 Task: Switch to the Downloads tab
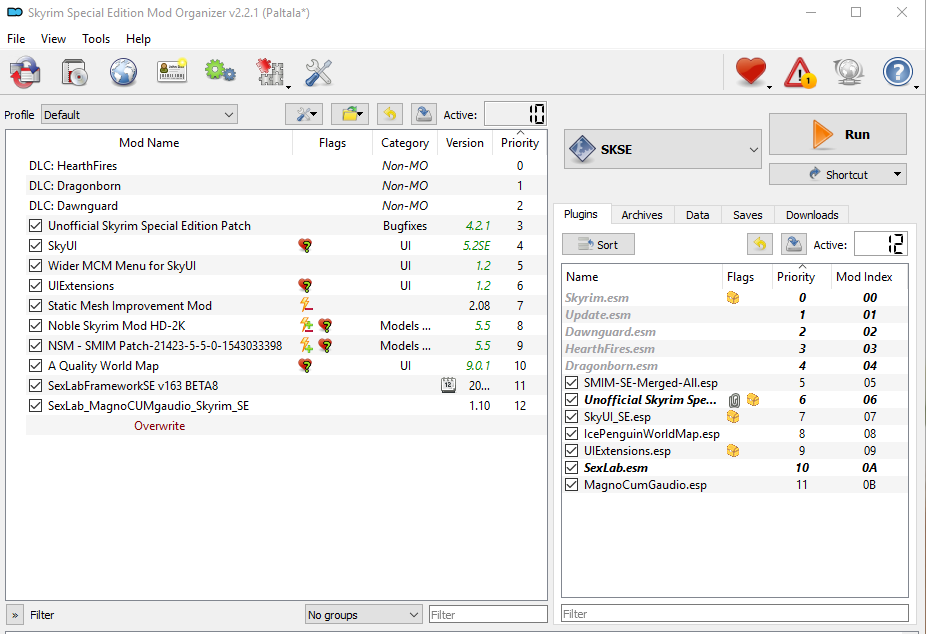click(812, 215)
